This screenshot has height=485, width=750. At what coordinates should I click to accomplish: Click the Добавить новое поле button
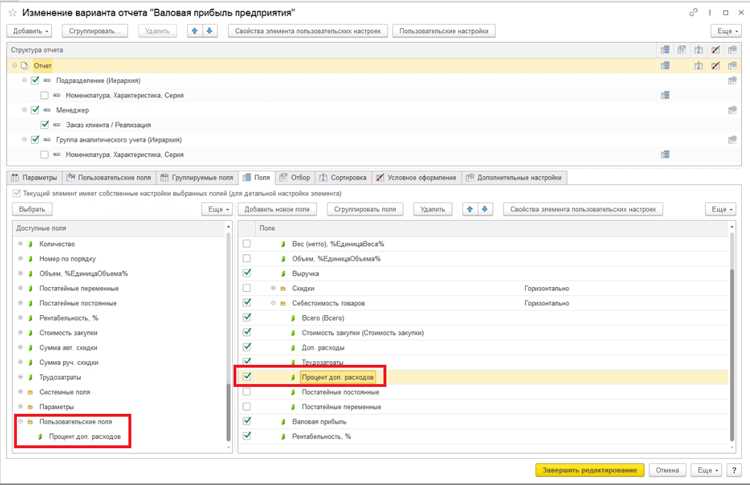coord(277,209)
